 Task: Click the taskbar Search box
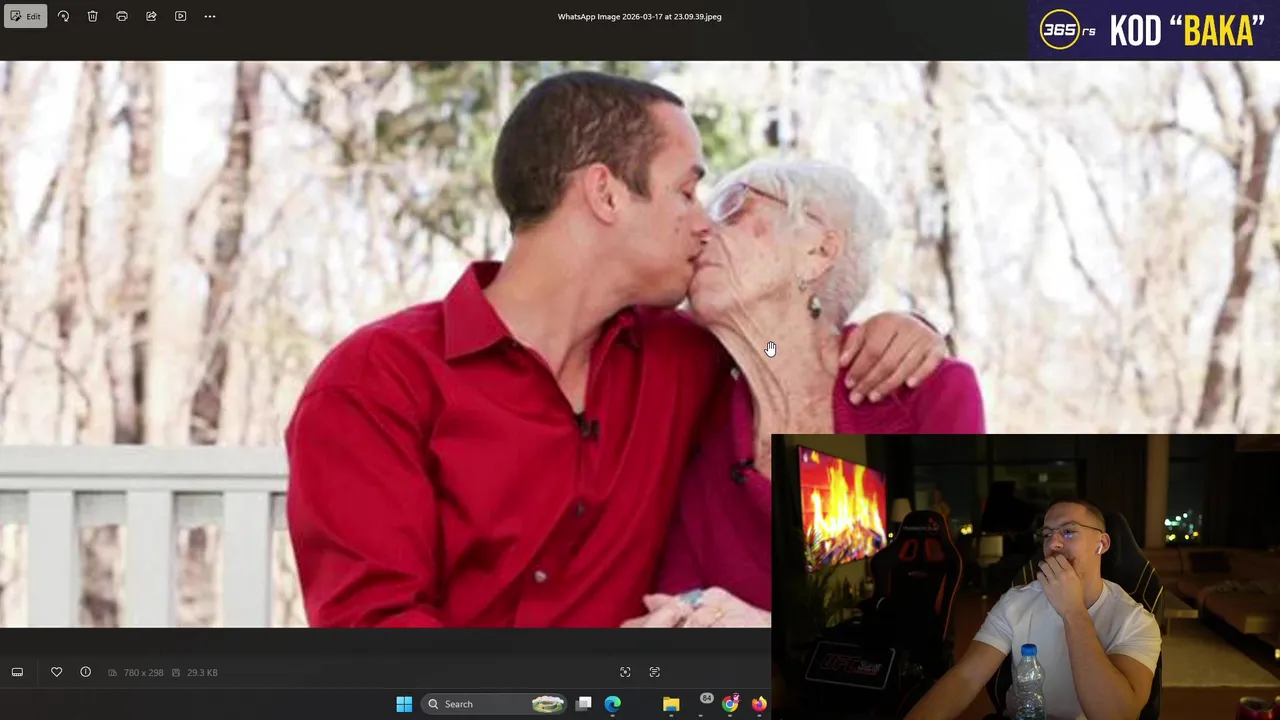coord(493,704)
